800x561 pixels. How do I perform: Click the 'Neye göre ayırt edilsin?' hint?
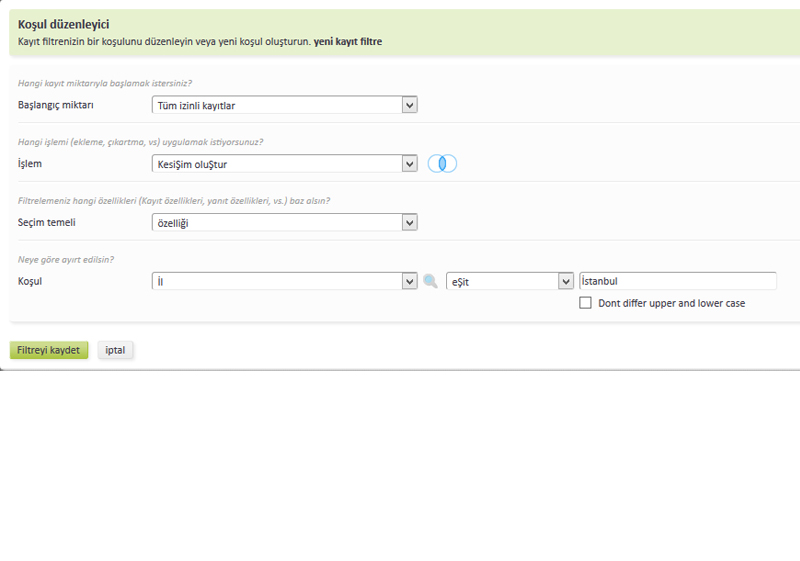click(66, 260)
